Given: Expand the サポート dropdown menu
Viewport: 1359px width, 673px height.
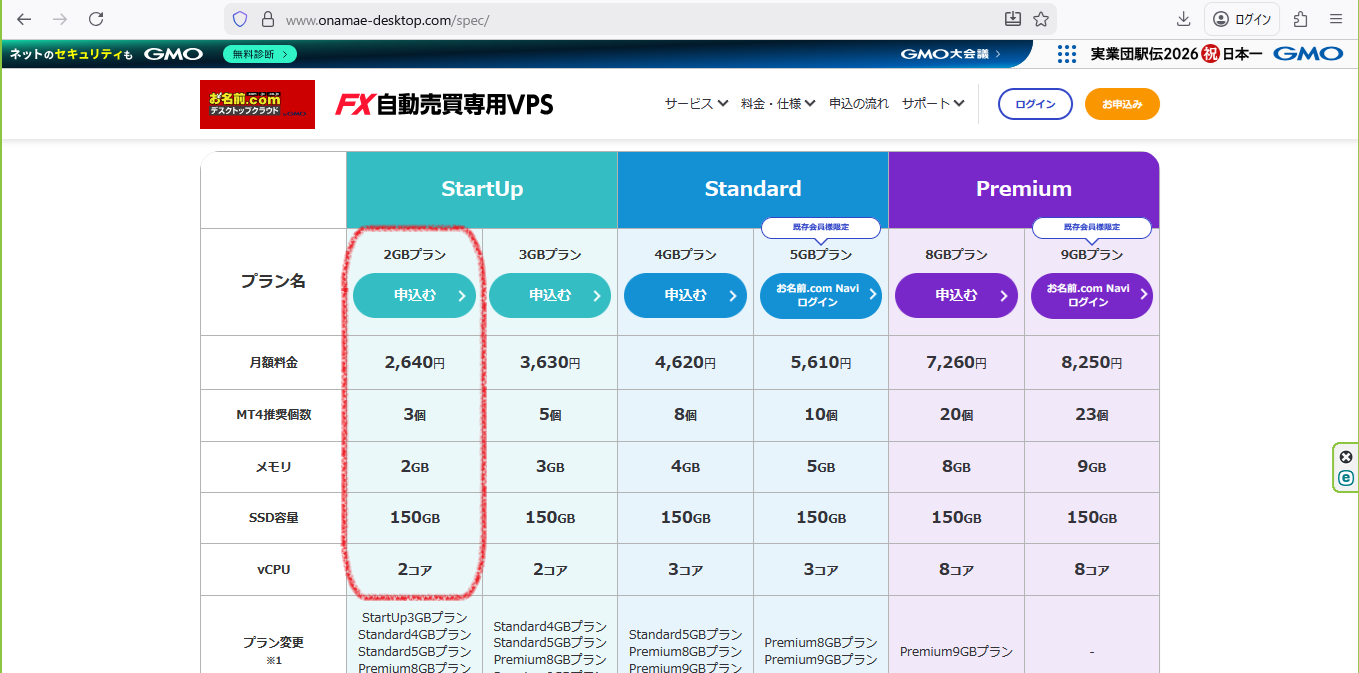Looking at the screenshot, I should [932, 104].
